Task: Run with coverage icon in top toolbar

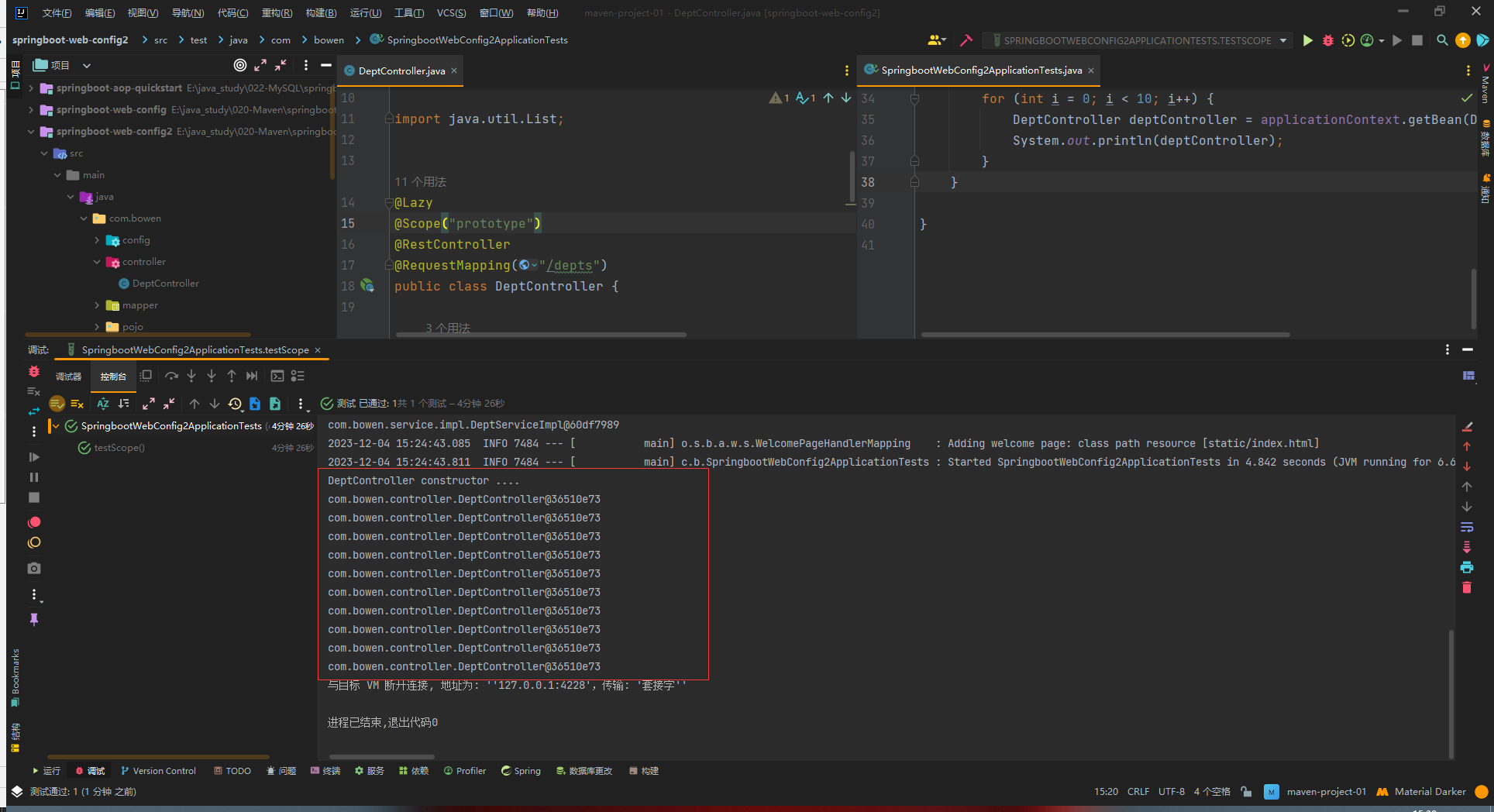Action: click(x=1348, y=40)
